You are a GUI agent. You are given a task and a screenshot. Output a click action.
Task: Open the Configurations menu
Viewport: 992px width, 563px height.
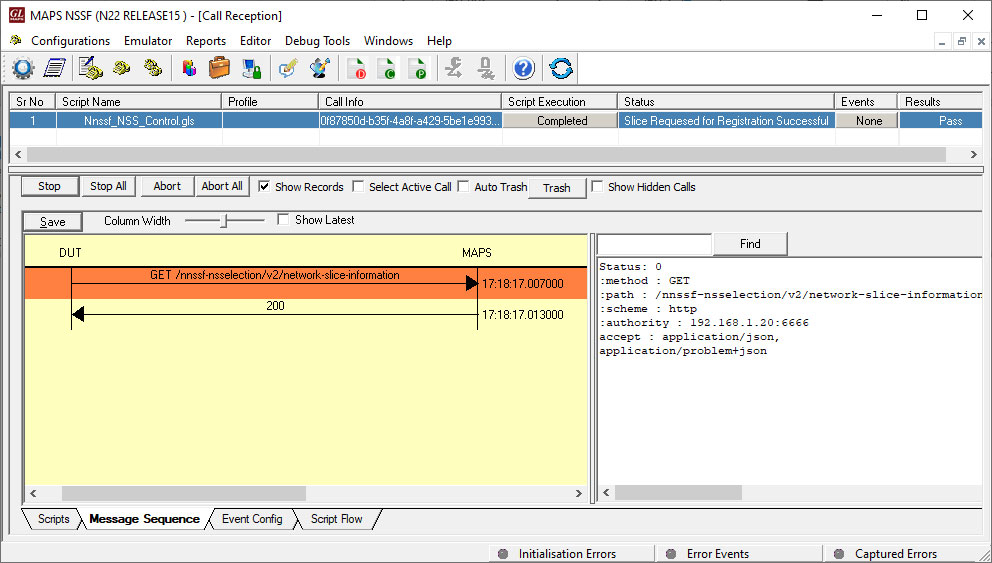click(x=70, y=40)
